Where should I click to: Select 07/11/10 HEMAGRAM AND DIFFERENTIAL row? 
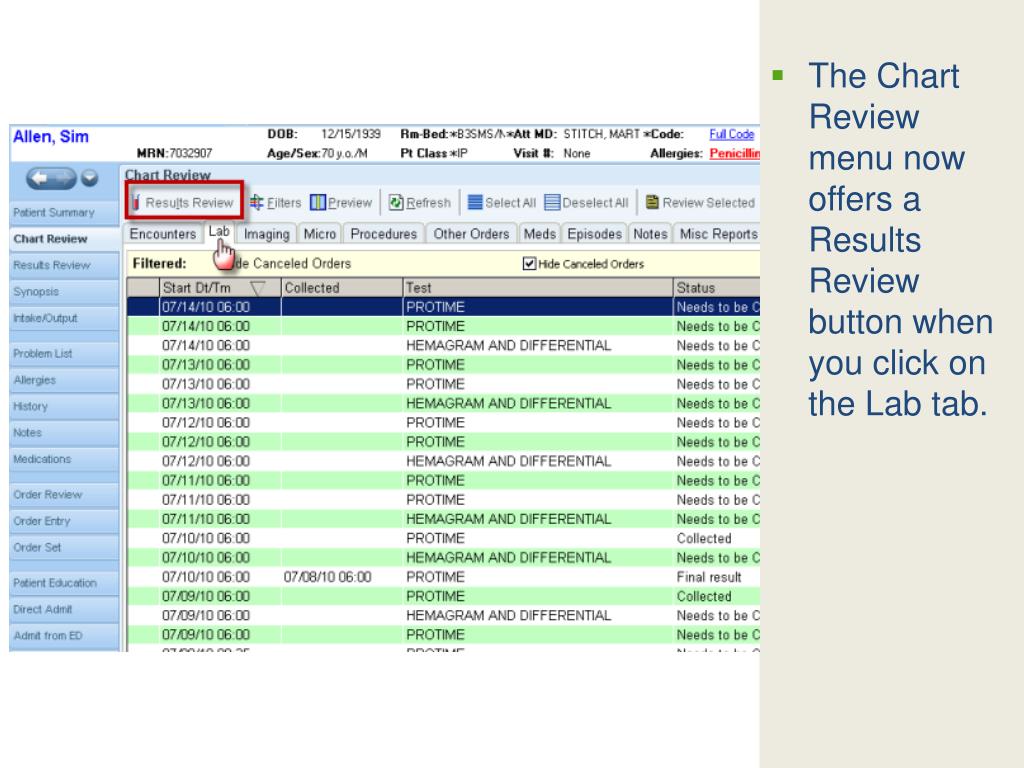click(443, 519)
